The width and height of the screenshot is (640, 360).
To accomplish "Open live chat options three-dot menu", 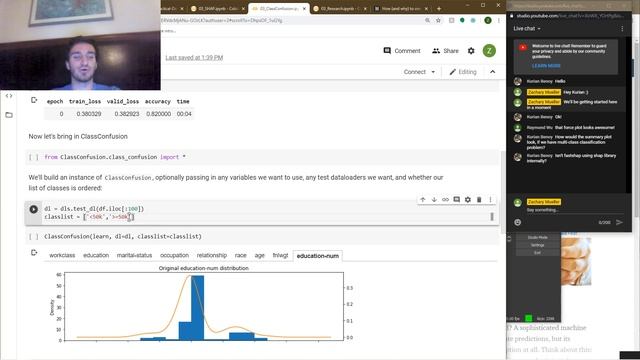I will 622,29.
